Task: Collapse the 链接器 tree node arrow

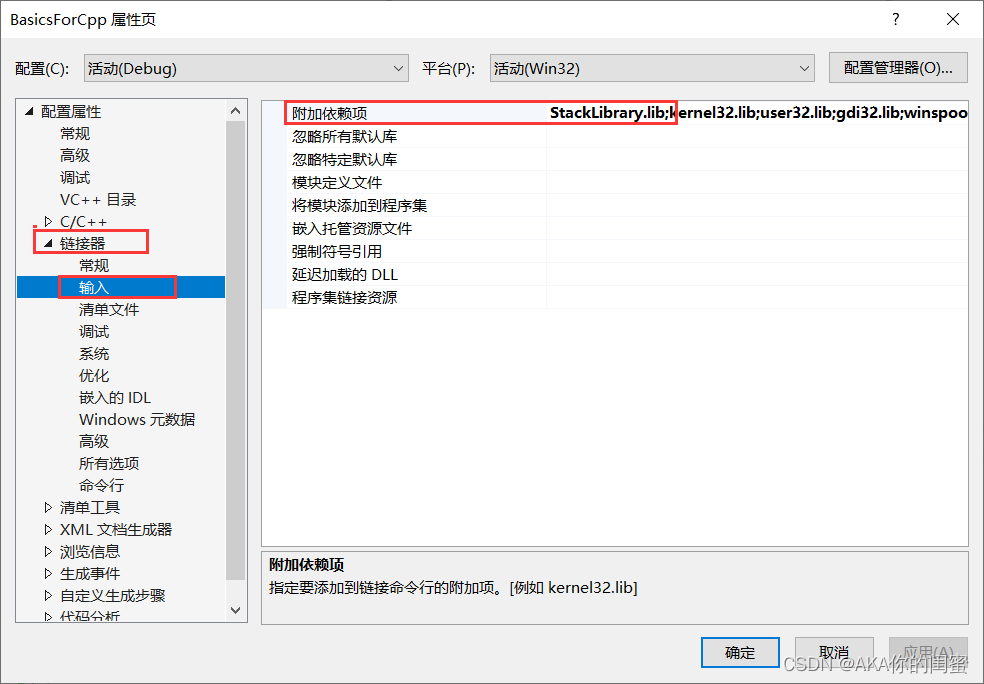Action: (48, 243)
